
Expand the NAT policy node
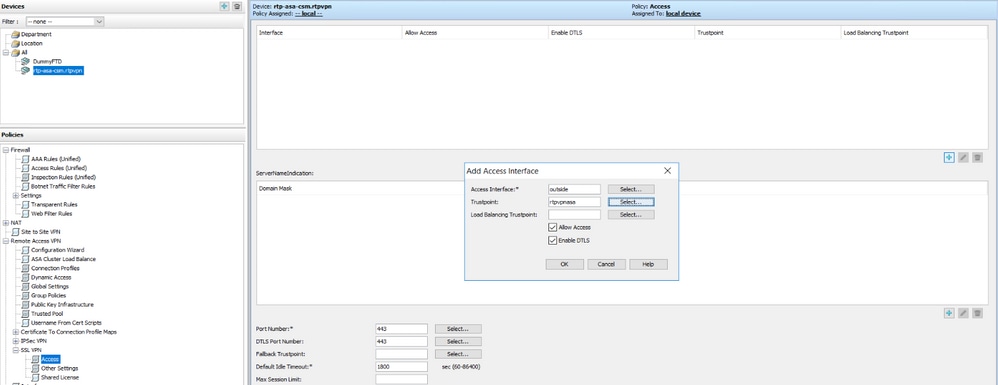pos(6,223)
